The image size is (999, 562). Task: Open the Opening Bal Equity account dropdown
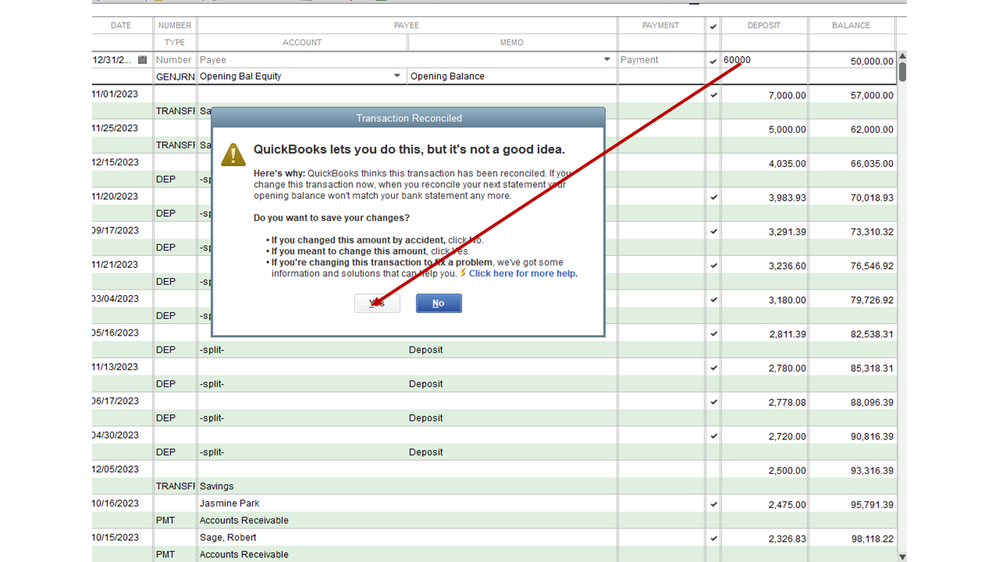397,76
